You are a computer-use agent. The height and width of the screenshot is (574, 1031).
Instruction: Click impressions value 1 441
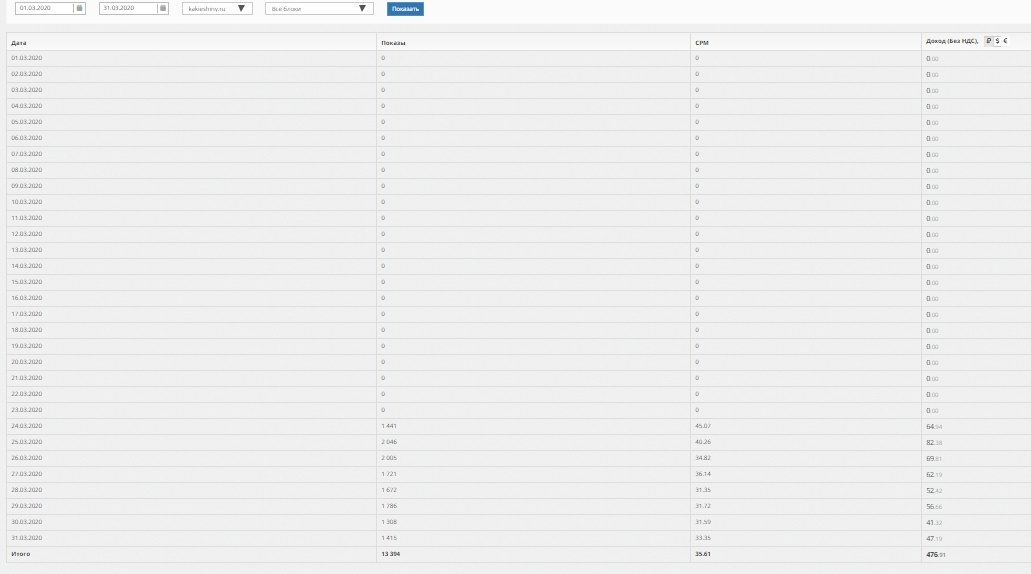click(389, 425)
